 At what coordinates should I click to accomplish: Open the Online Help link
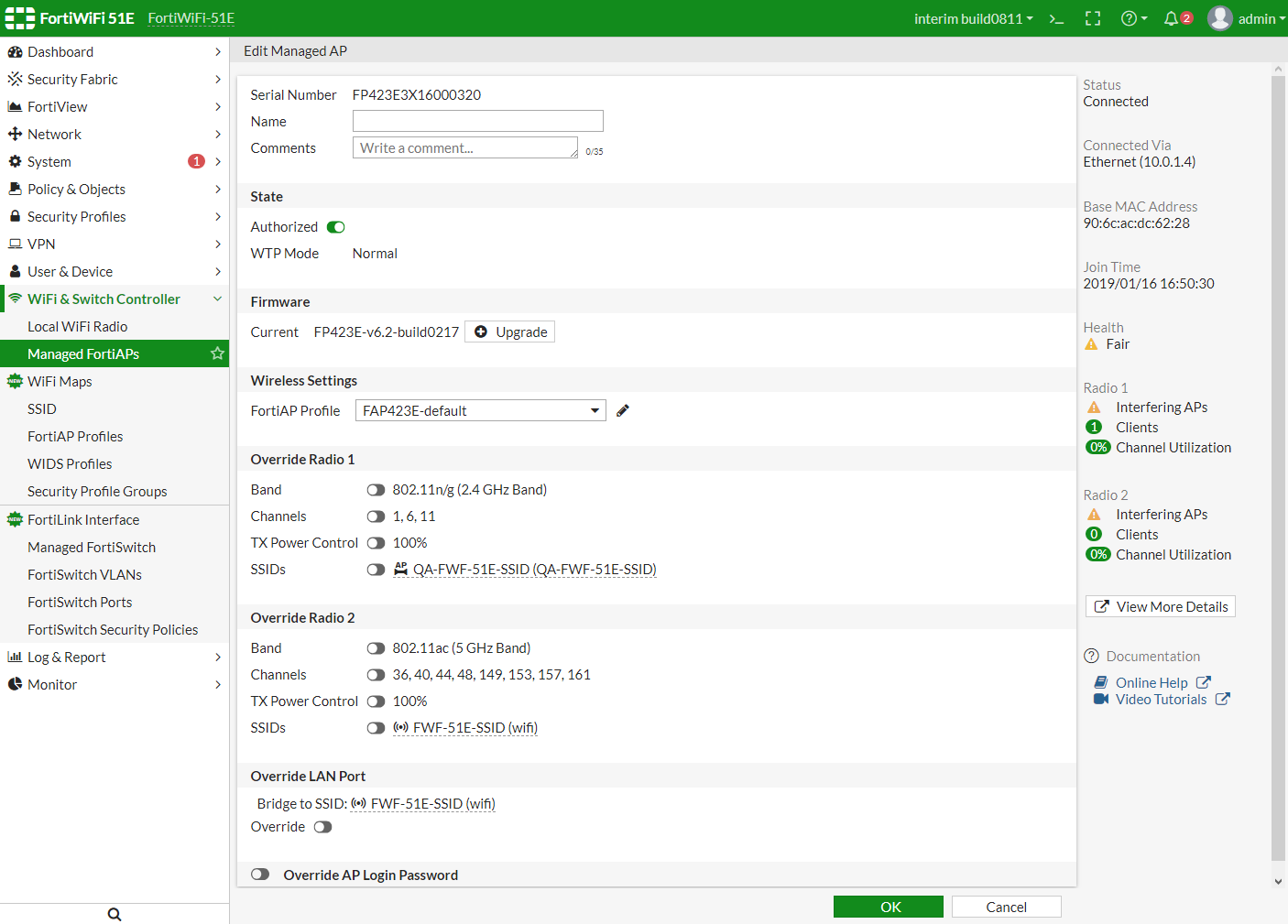(x=1152, y=683)
